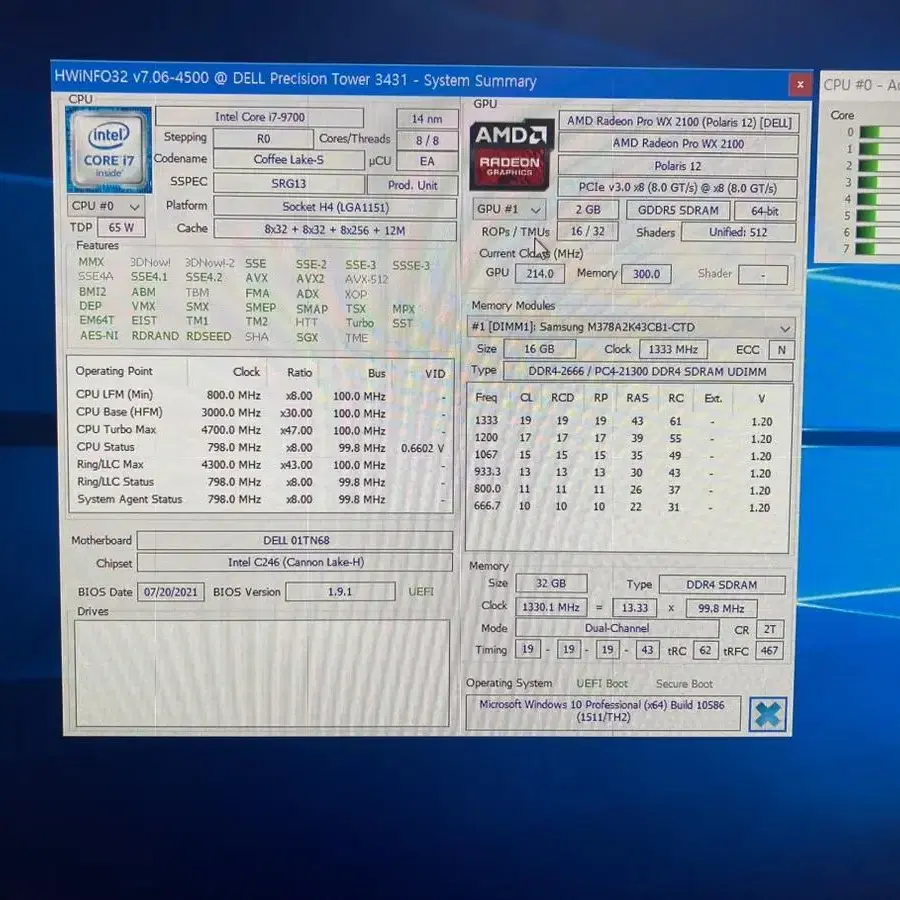Click the "CPU LFM (Min)" operating point row
This screenshot has height=900, width=900.
pos(261,395)
